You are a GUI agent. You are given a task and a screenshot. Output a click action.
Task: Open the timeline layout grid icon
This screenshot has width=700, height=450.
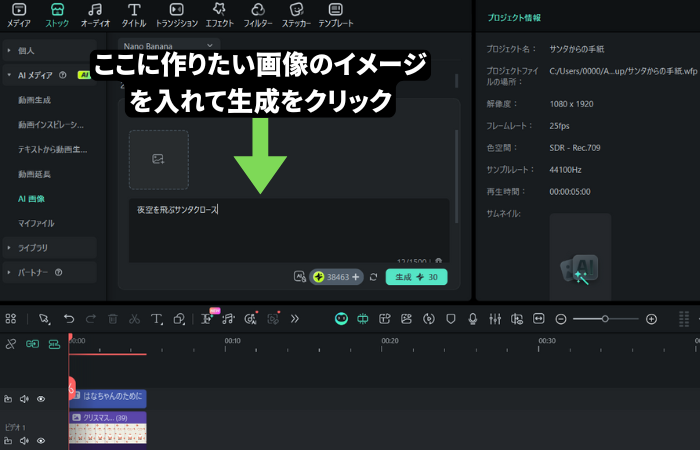11,319
